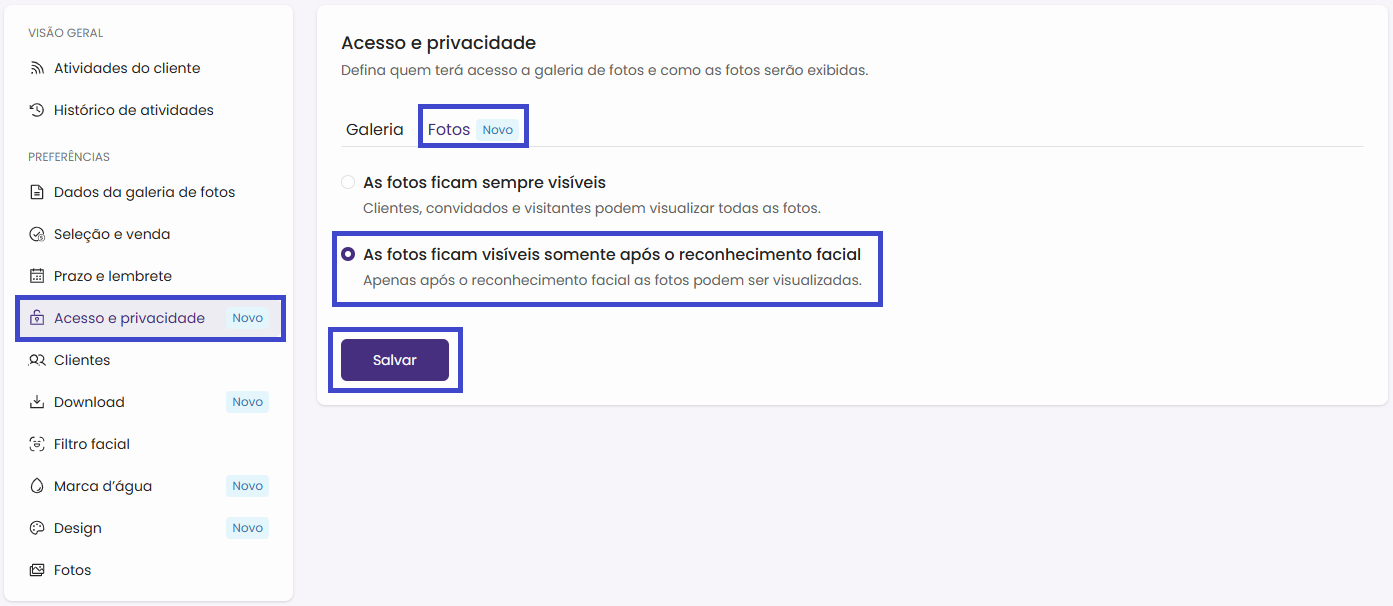Click the calendar icon for Prazo e lembrete

[37, 276]
